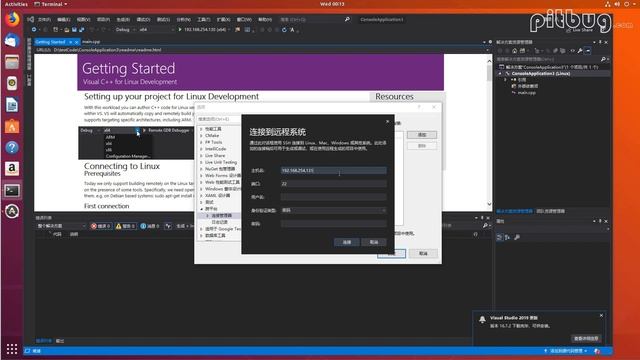Click the user name input field
The height and width of the screenshot is (360, 640).
click(333, 197)
